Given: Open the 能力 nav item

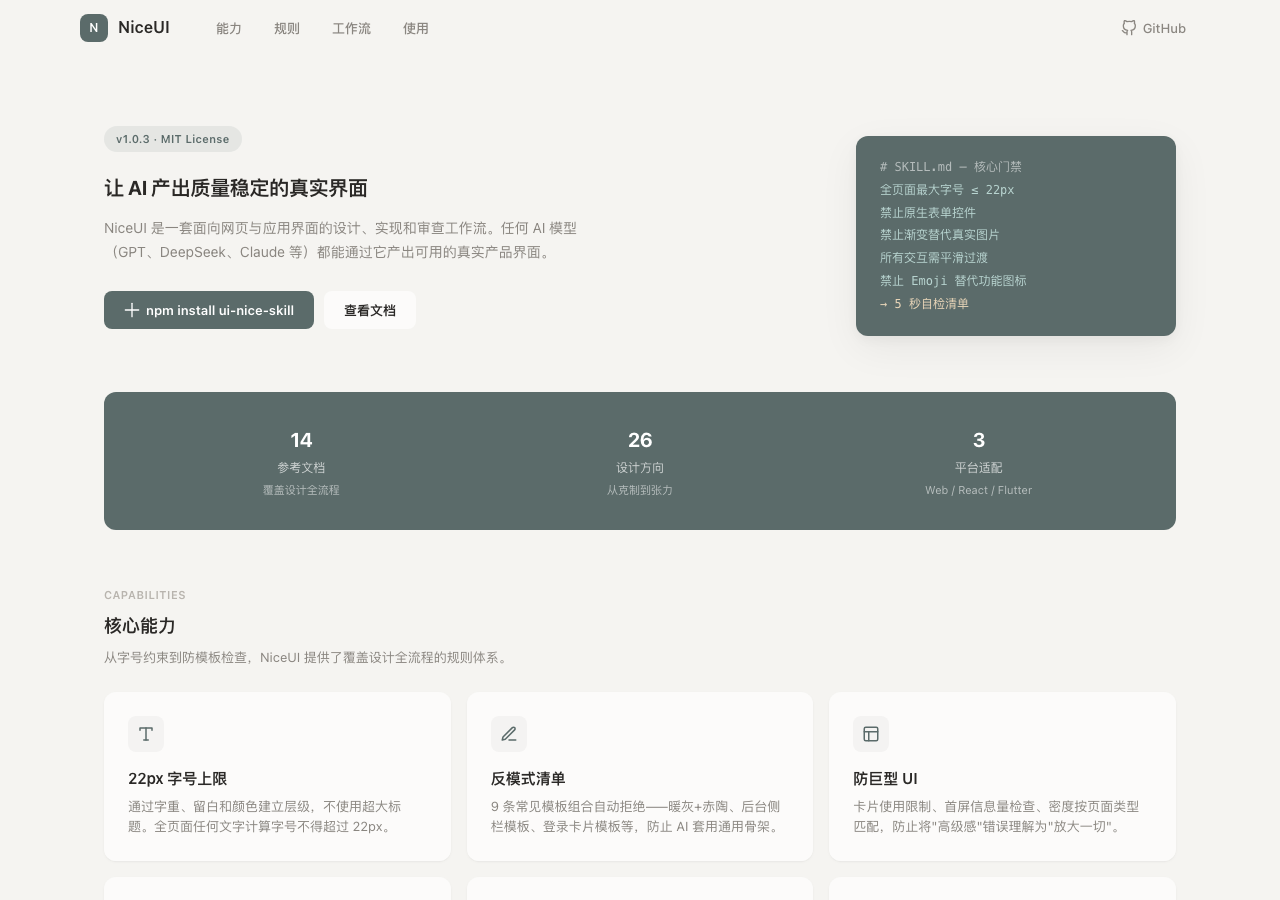Looking at the screenshot, I should click(x=229, y=28).
